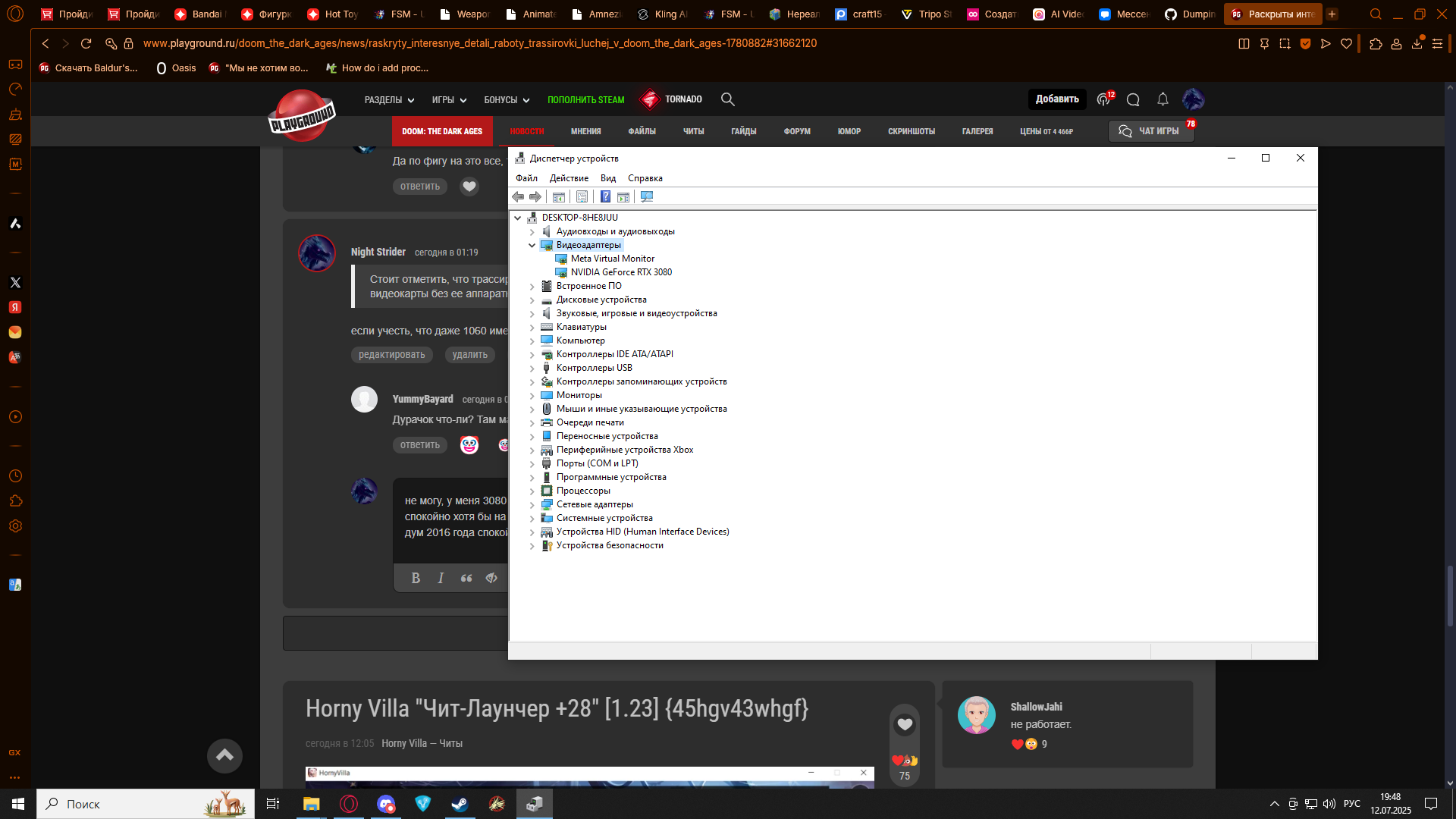
Task: Click the ЧАТ ИГРЫ button
Action: click(1150, 131)
